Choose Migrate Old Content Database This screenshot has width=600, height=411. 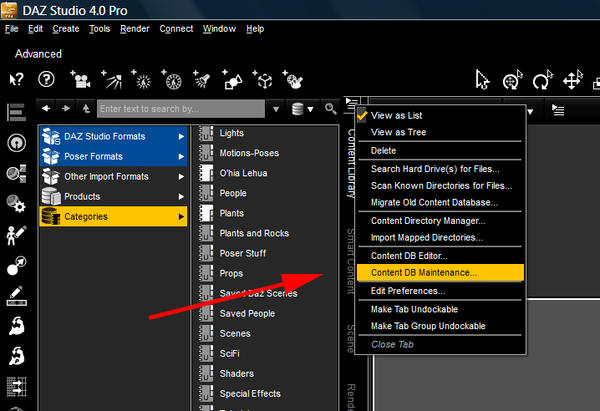coord(440,202)
